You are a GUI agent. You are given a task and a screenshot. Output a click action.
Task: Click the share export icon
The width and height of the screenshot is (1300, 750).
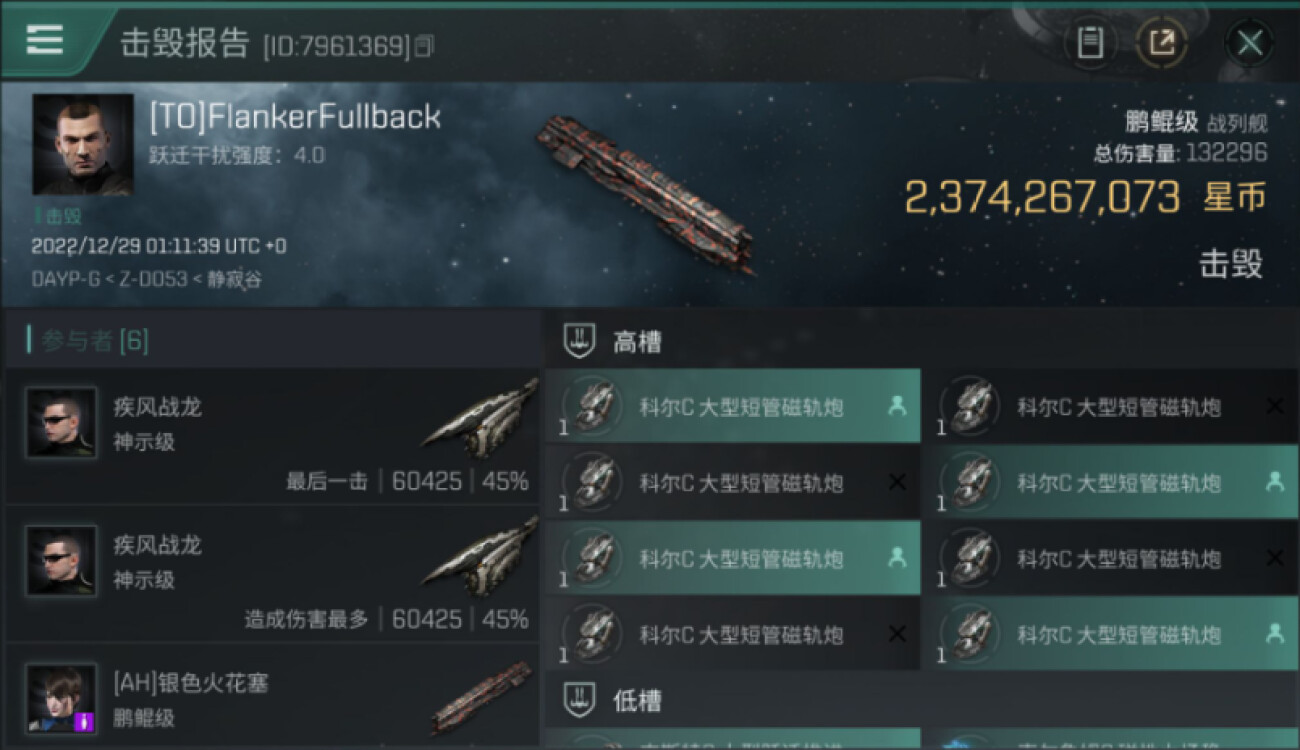coord(1162,42)
